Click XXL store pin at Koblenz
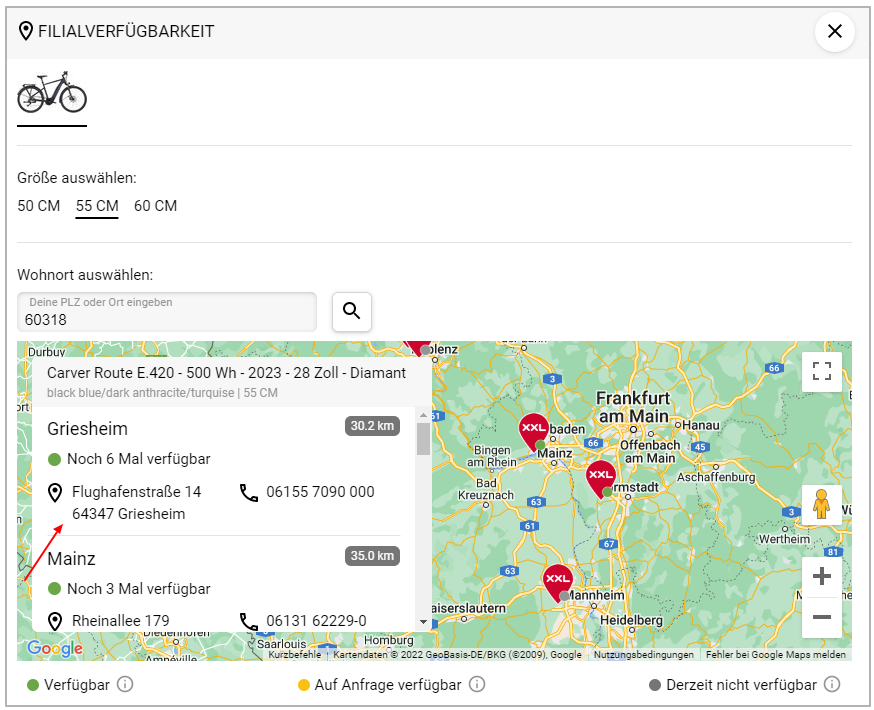Viewport: 874px width, 710px height. (x=418, y=347)
